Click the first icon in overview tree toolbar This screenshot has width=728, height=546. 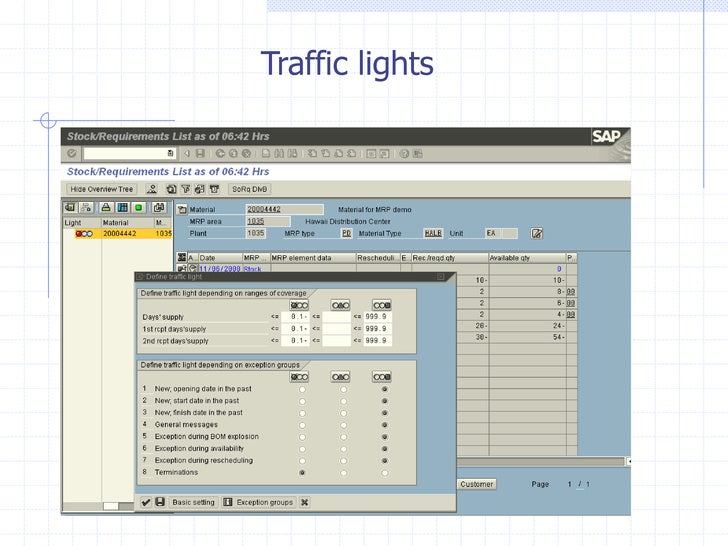[70, 208]
